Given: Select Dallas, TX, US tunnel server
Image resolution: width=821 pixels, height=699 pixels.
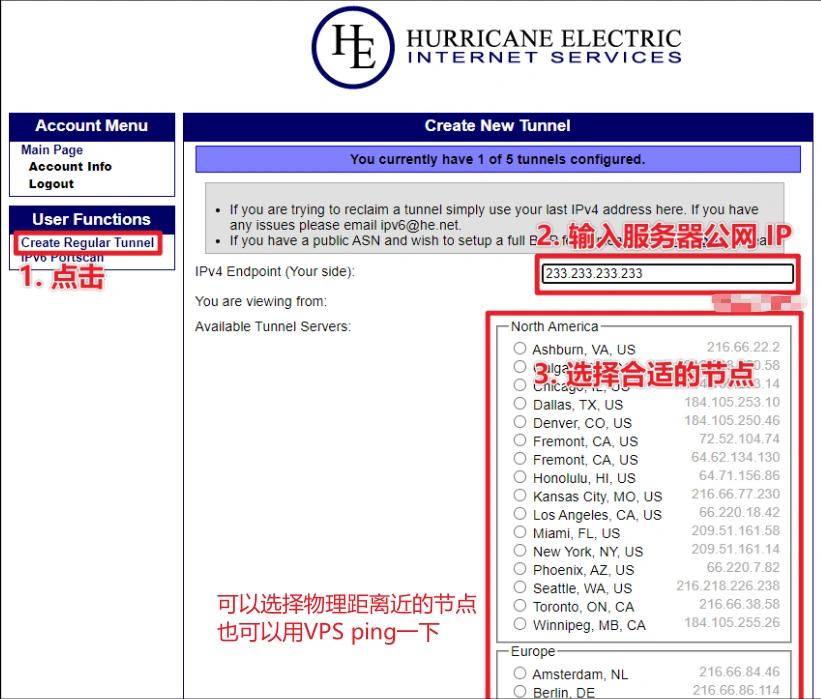Looking at the screenshot, I should (x=519, y=404).
